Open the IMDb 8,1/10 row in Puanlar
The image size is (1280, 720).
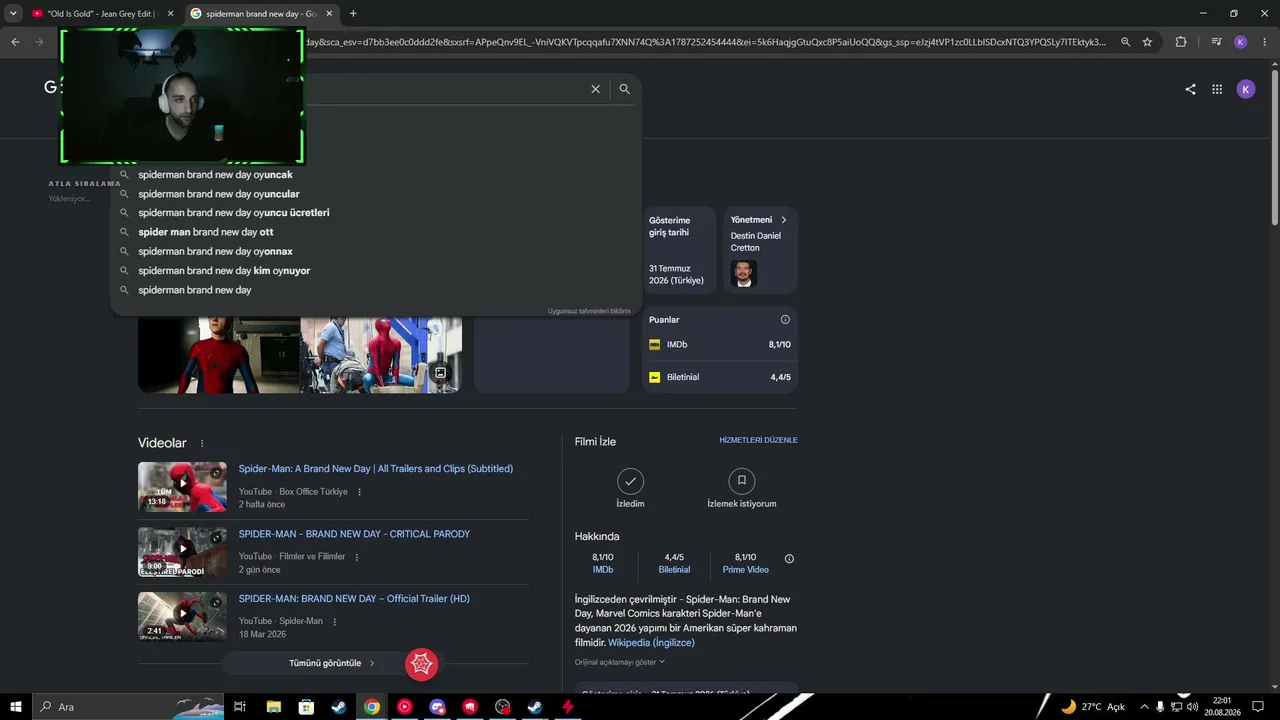[x=720, y=345]
